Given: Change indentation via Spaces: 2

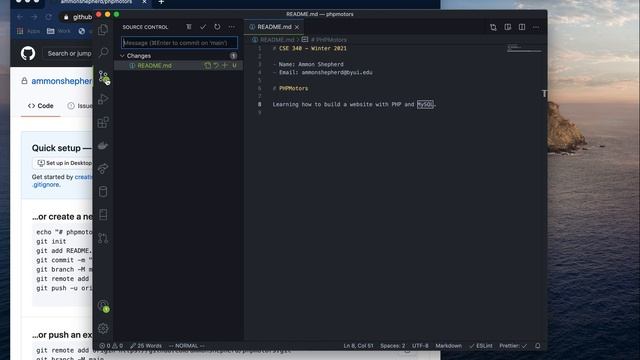Looking at the screenshot, I should 393,346.
